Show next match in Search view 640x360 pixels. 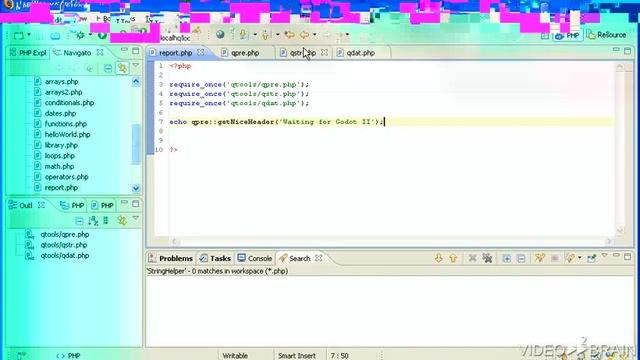[438, 258]
